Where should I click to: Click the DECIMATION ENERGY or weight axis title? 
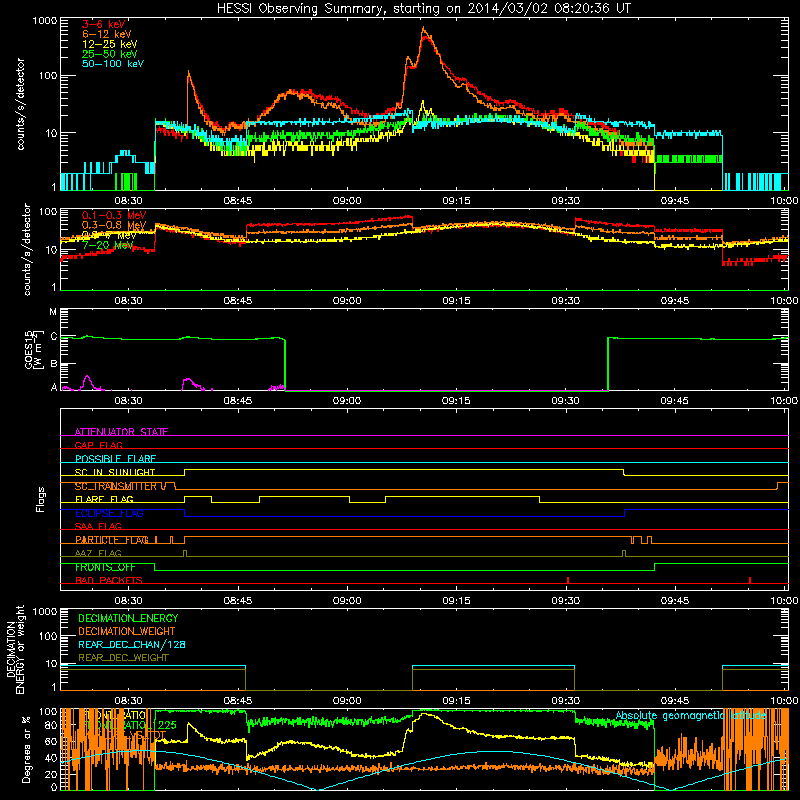point(15,649)
